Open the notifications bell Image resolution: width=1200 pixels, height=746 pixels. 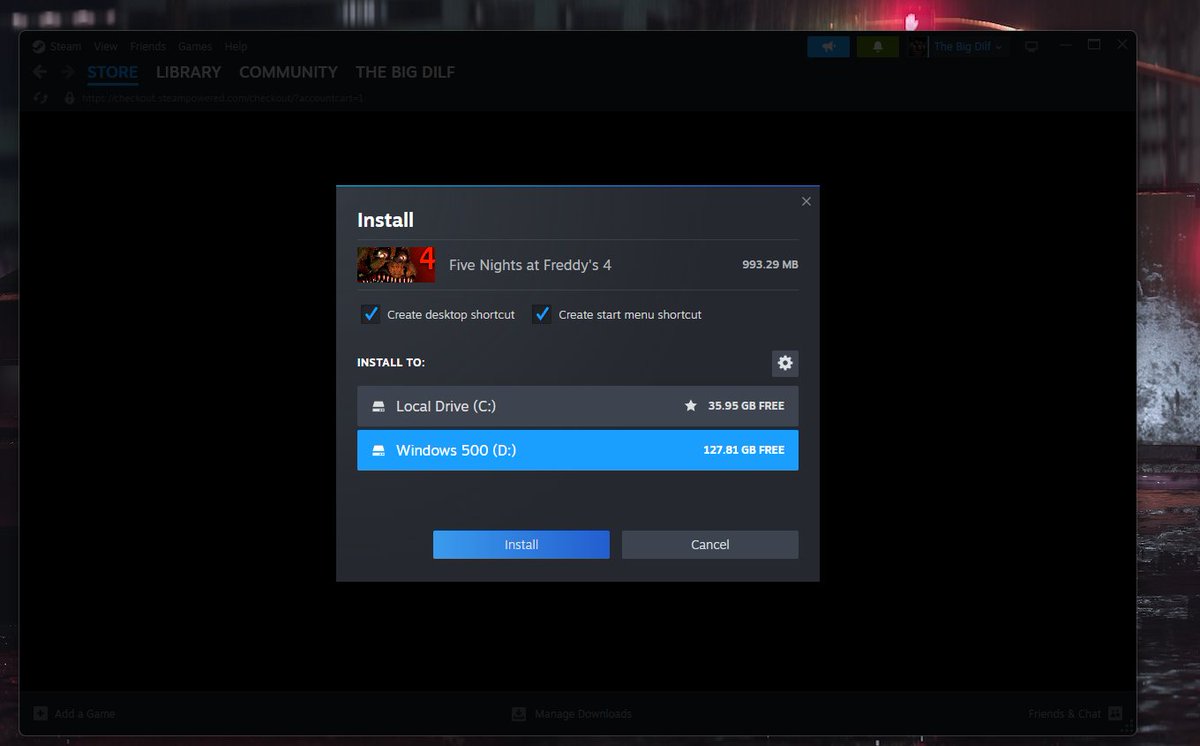point(878,46)
